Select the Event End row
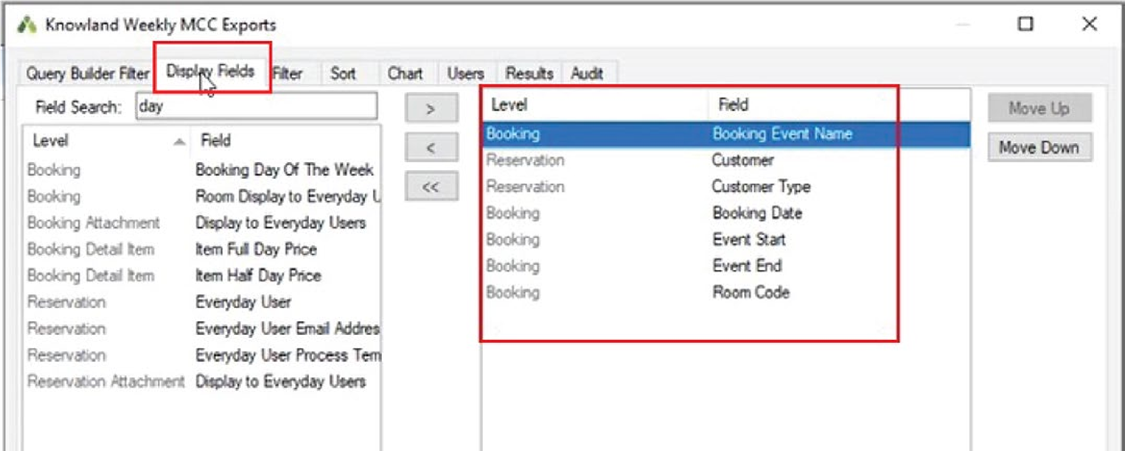The width and height of the screenshot is (1125, 451). [726, 266]
